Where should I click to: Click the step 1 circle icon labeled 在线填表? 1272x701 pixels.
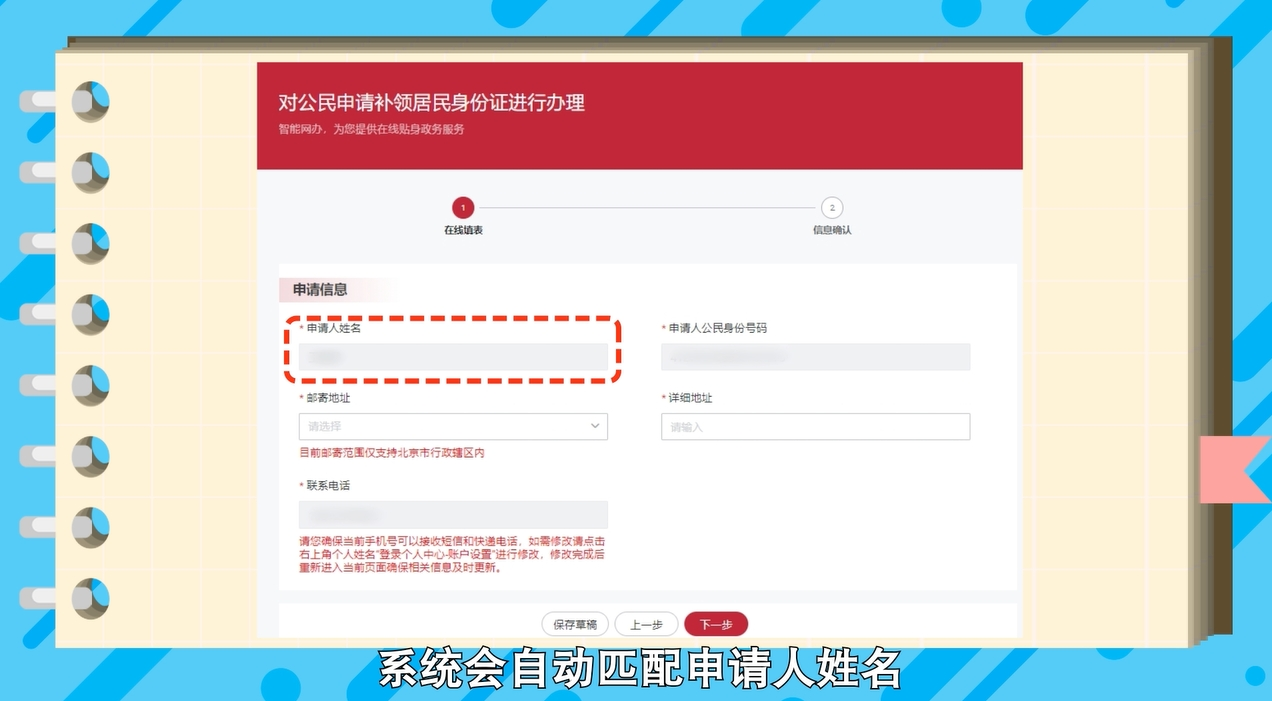[462, 208]
